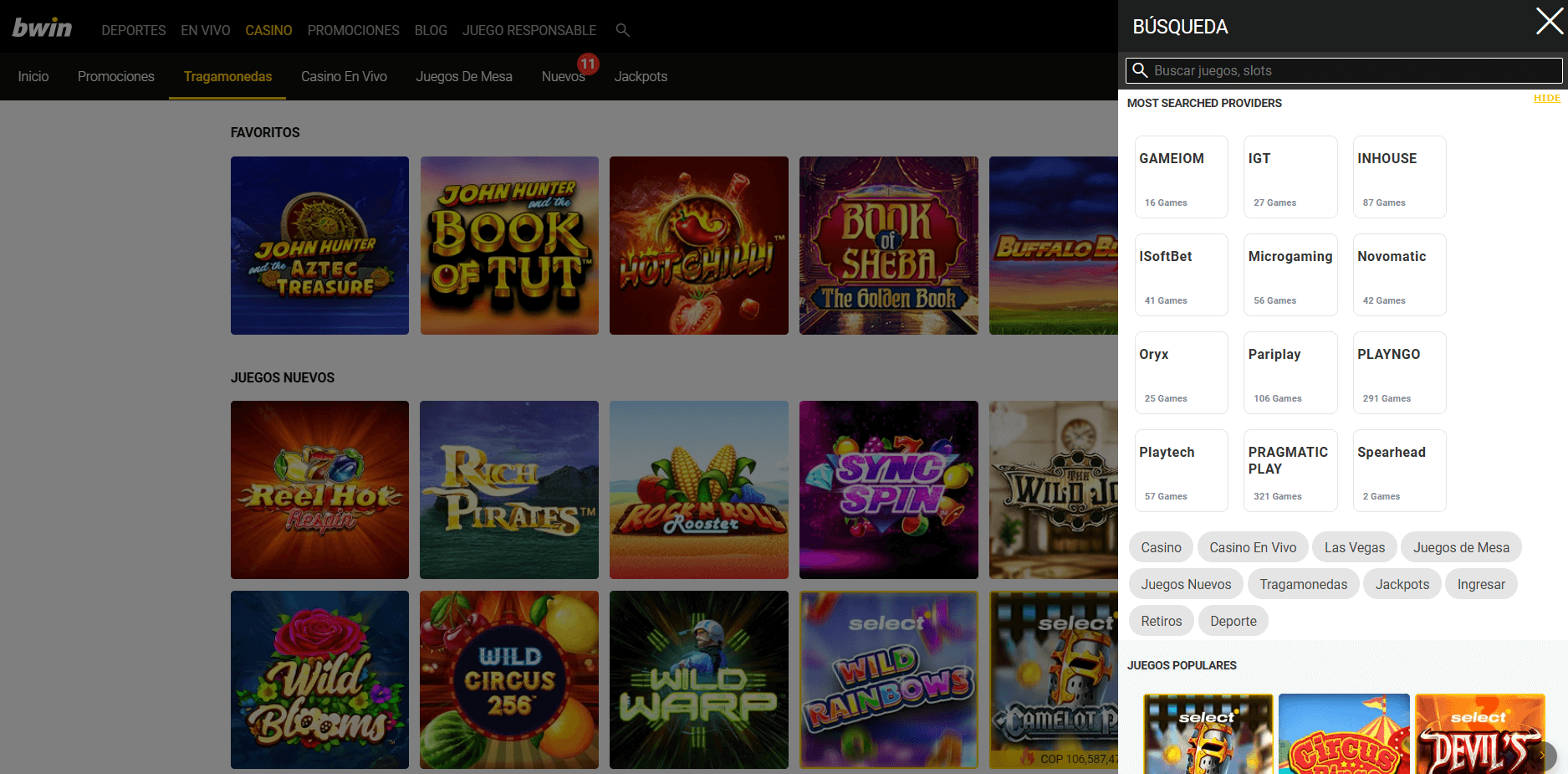Switch to the Inicio tab
The image size is (1568, 774).
coord(33,76)
